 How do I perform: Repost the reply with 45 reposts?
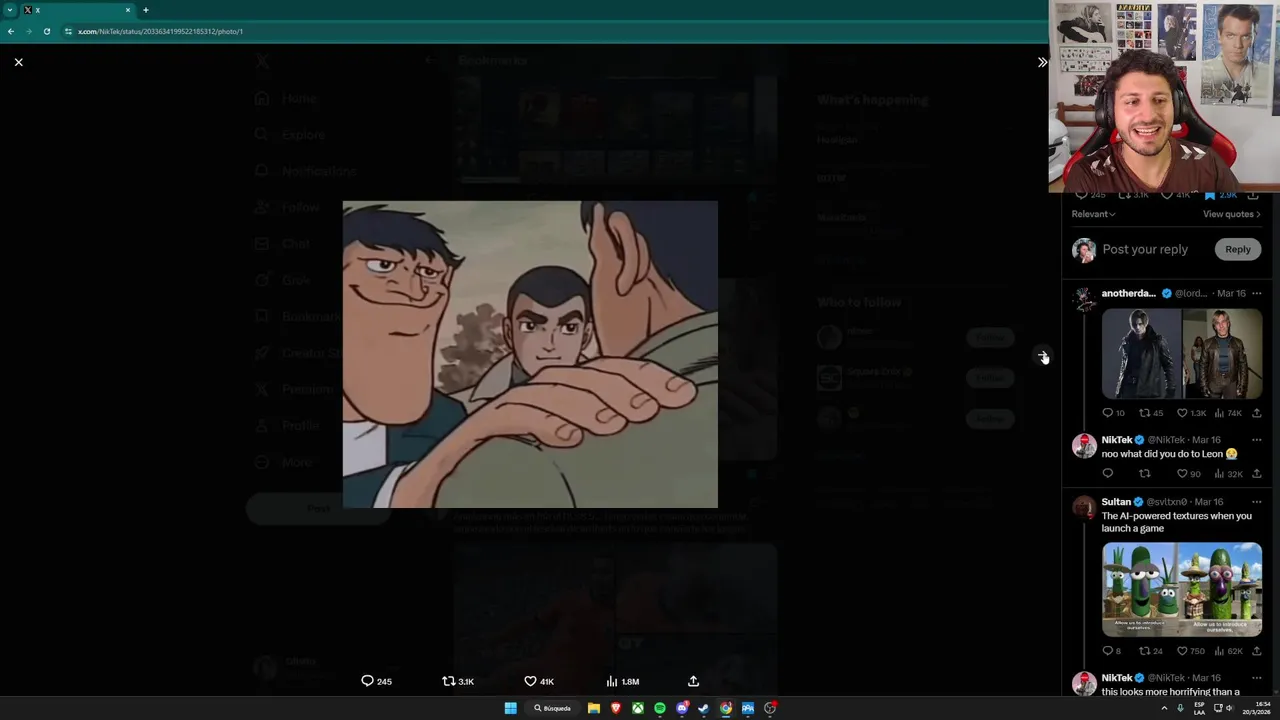click(1151, 413)
